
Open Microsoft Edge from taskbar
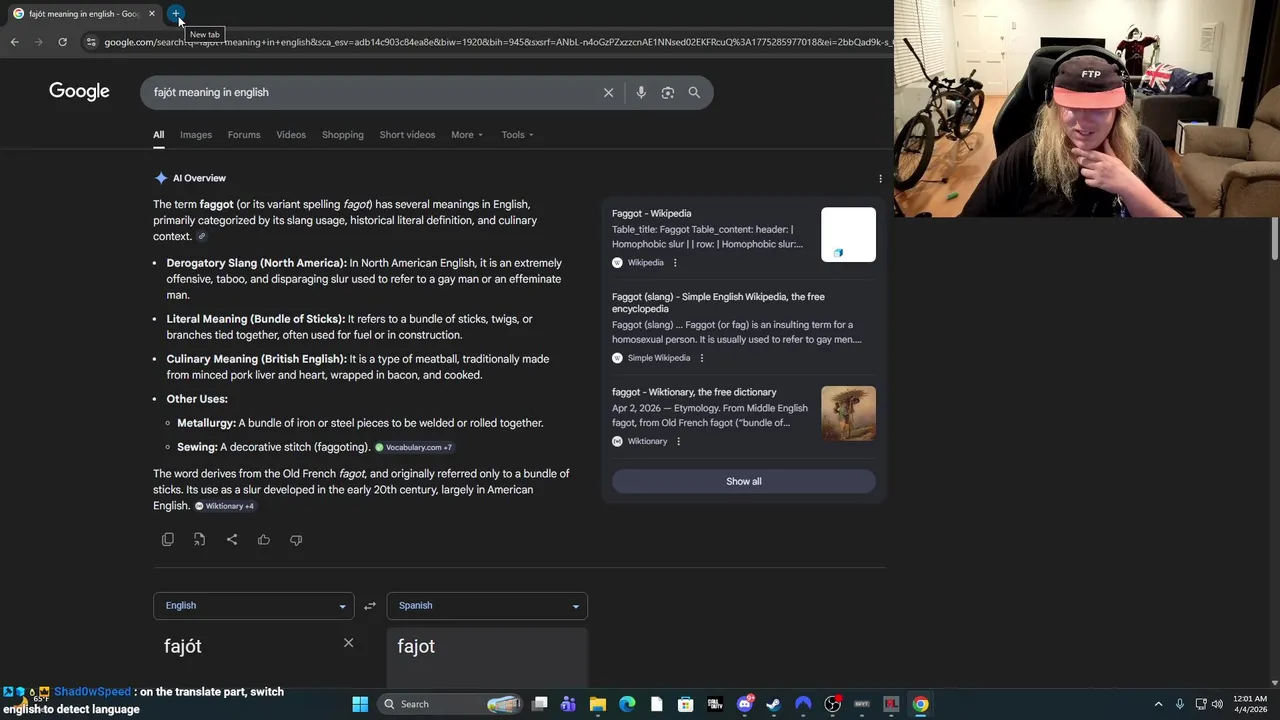(627, 704)
